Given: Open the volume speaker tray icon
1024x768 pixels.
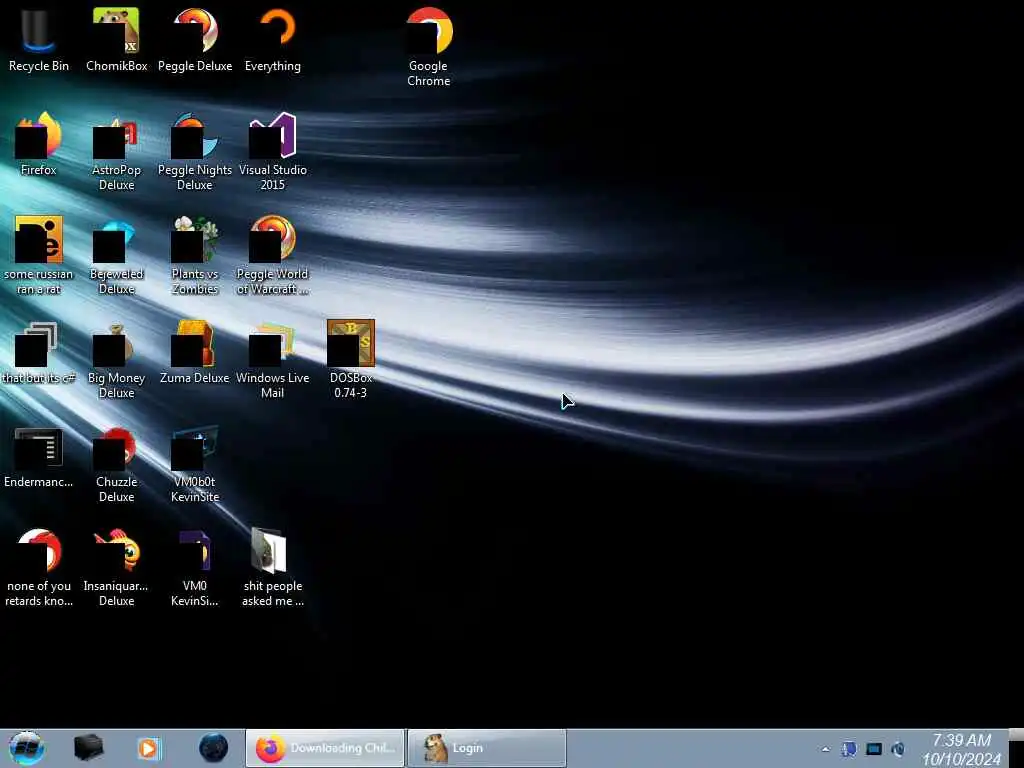Looking at the screenshot, I should [899, 749].
